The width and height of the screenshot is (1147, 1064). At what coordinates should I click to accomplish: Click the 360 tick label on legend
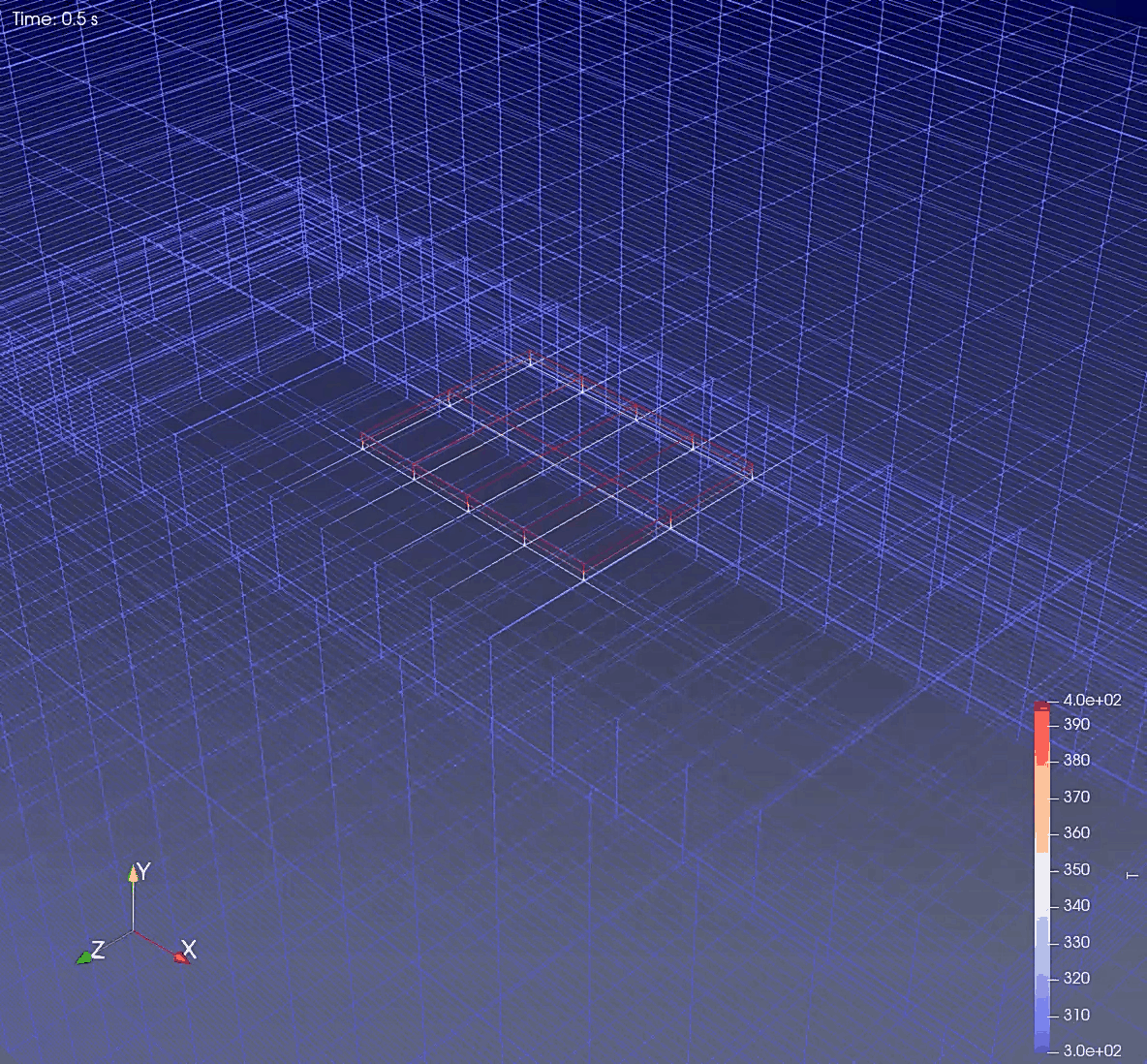[x=1076, y=832]
